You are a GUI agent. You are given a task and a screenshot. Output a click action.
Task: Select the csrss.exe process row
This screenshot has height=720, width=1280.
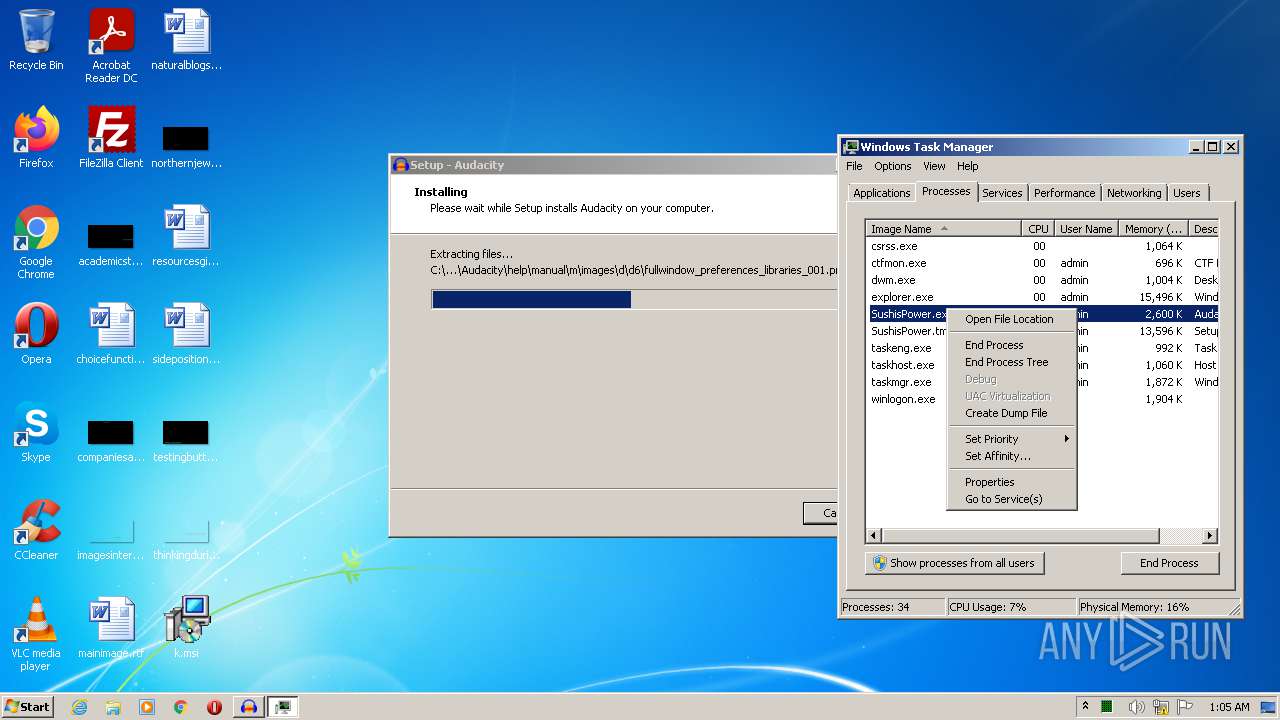pos(1041,246)
